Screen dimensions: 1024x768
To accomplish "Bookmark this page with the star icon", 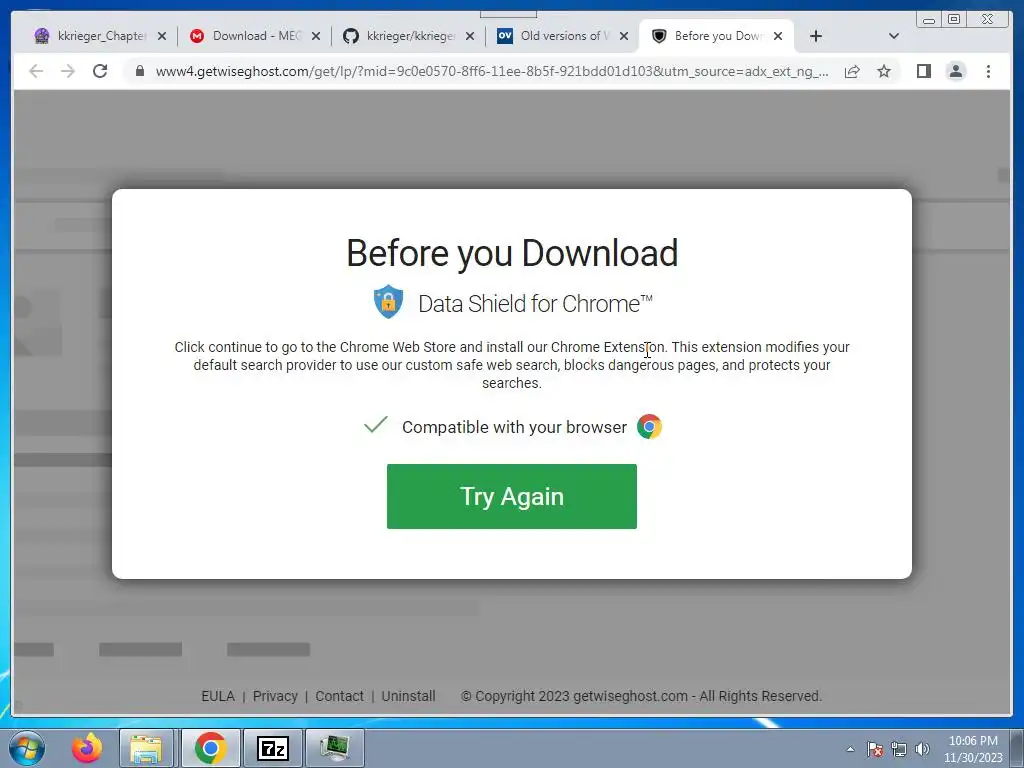I will [x=884, y=71].
